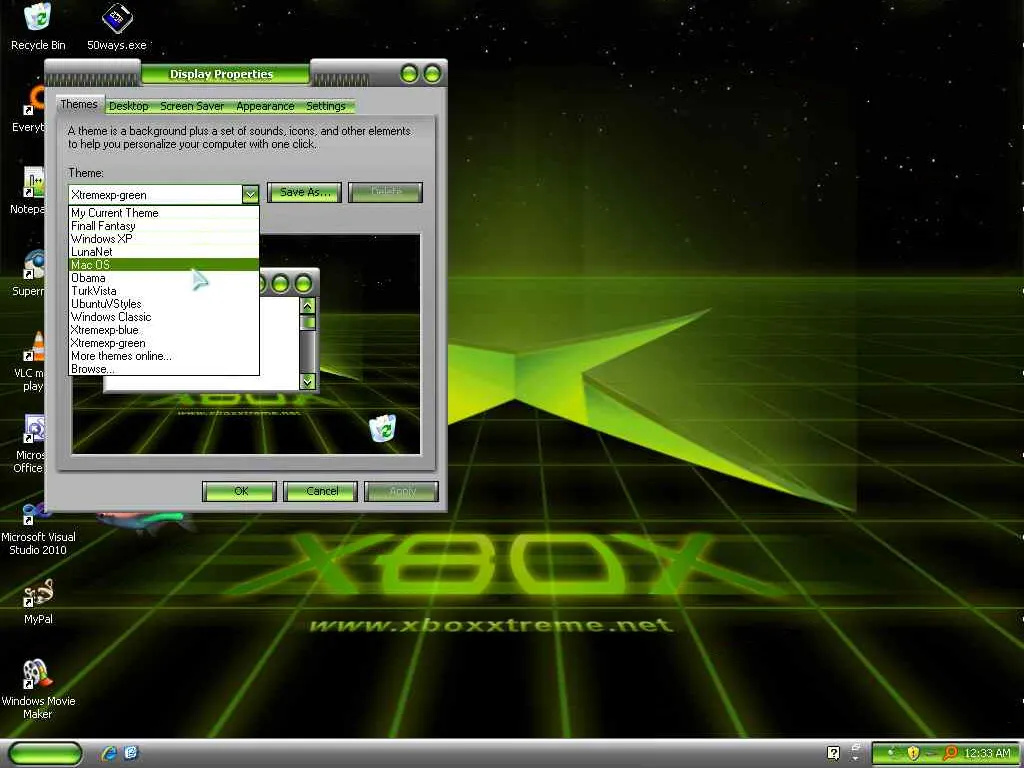
Task: Choose My Current Theme from list
Action: (x=164, y=213)
